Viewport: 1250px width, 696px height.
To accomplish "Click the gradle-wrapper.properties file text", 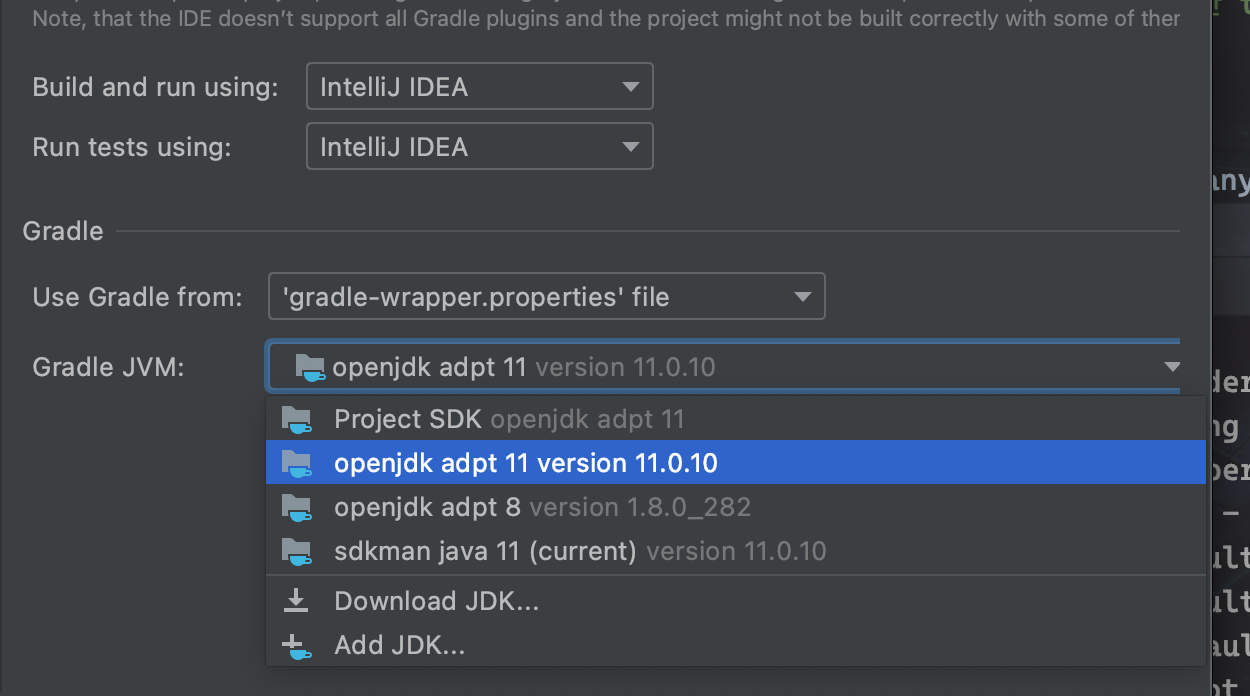I will coord(476,297).
